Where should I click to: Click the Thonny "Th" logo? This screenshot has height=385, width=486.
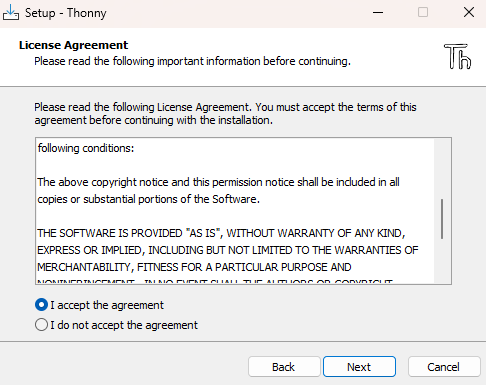pos(457,56)
